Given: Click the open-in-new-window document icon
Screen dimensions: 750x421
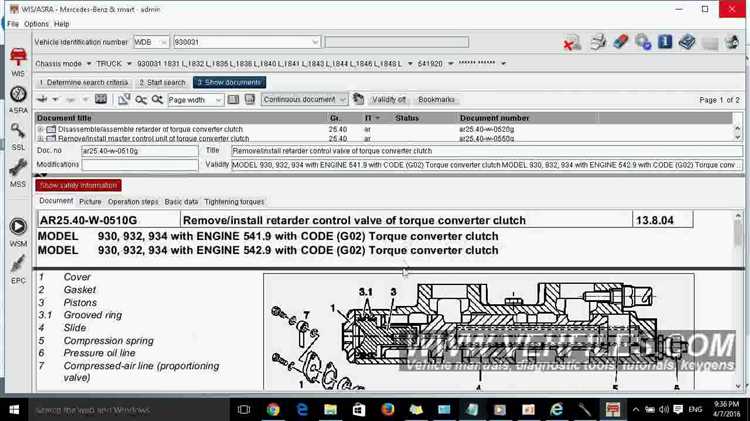Looking at the screenshot, I should (124, 99).
